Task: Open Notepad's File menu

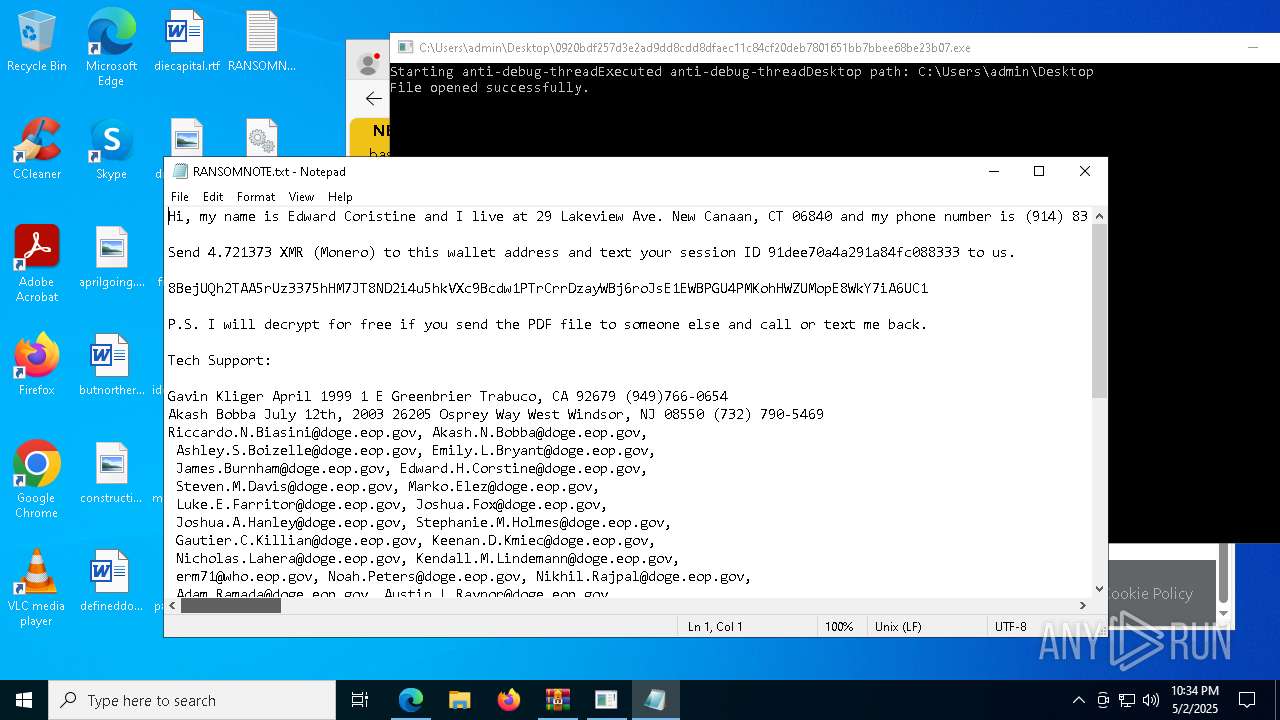Action: (x=180, y=197)
